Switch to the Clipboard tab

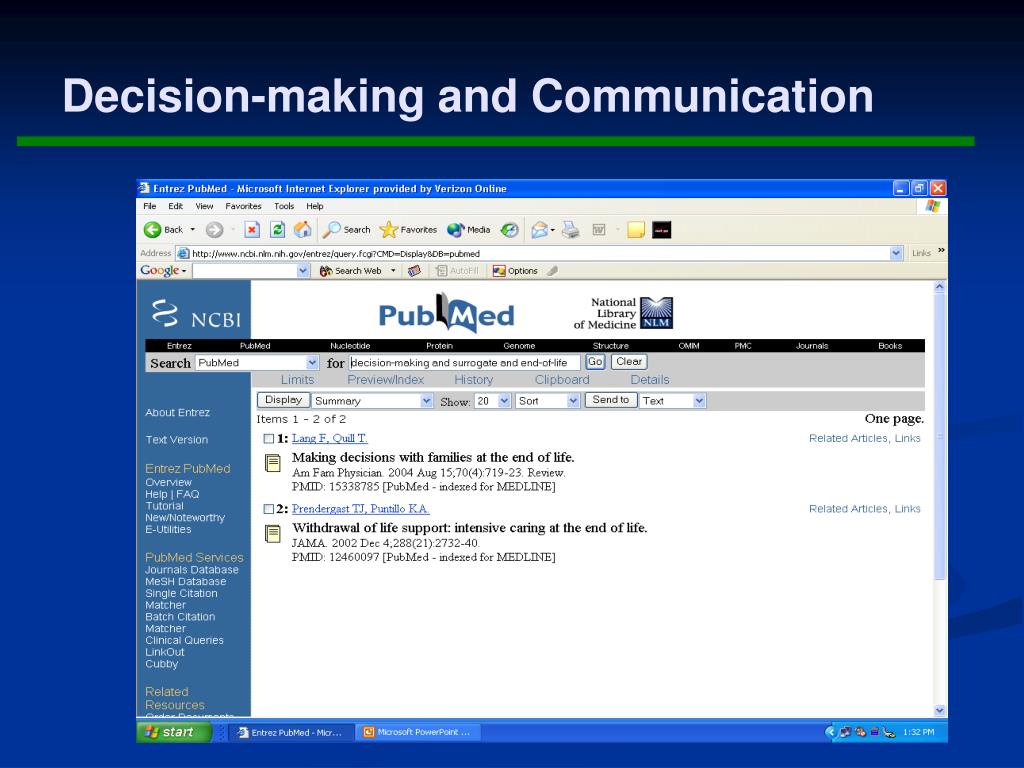coord(562,379)
